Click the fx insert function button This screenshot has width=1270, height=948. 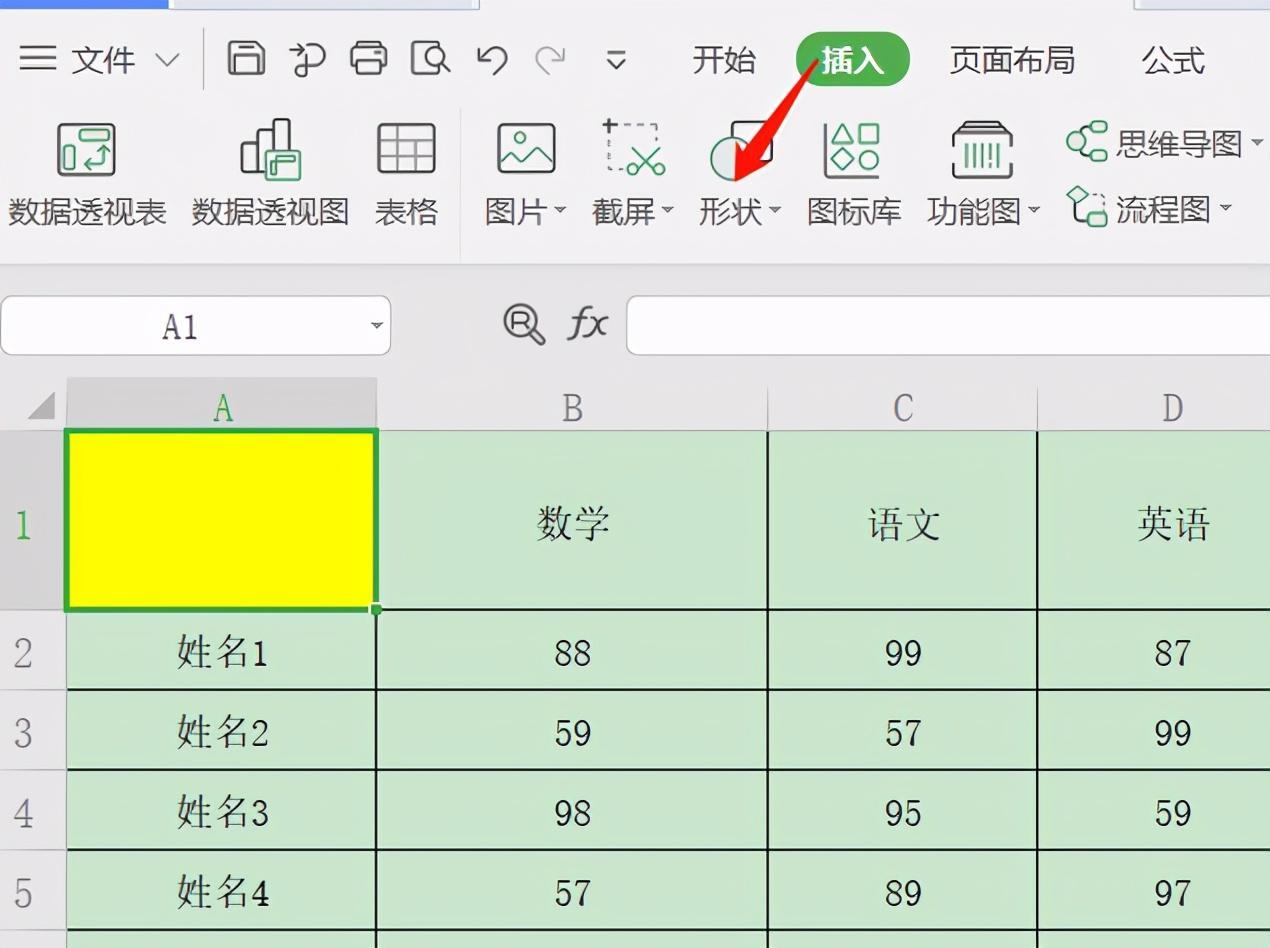point(587,324)
